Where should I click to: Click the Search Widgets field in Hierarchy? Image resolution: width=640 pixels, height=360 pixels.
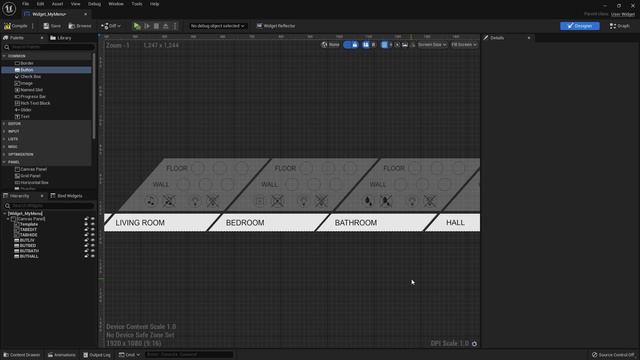point(49,206)
